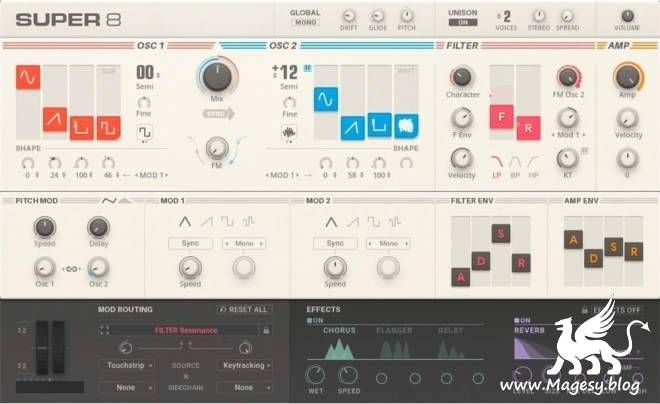
Task: Click OSC 1 waveform selector icon below Fine
Action: [144, 133]
